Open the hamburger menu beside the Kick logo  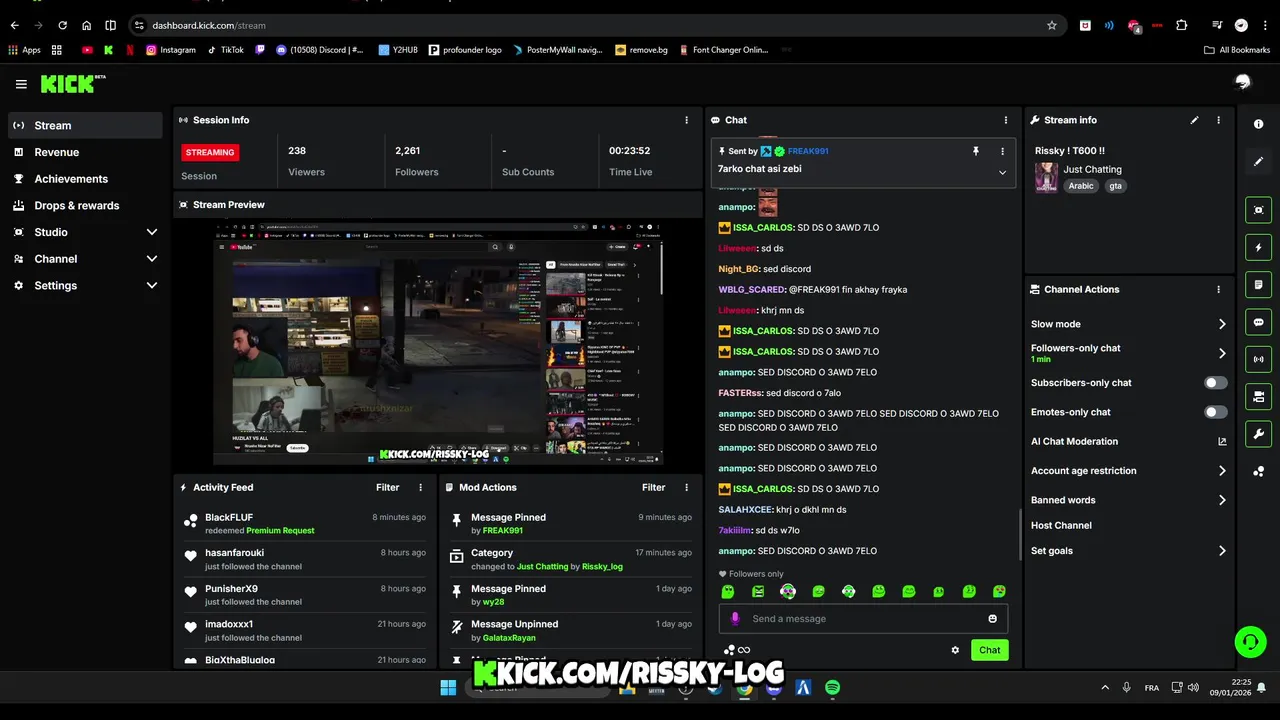(21, 85)
